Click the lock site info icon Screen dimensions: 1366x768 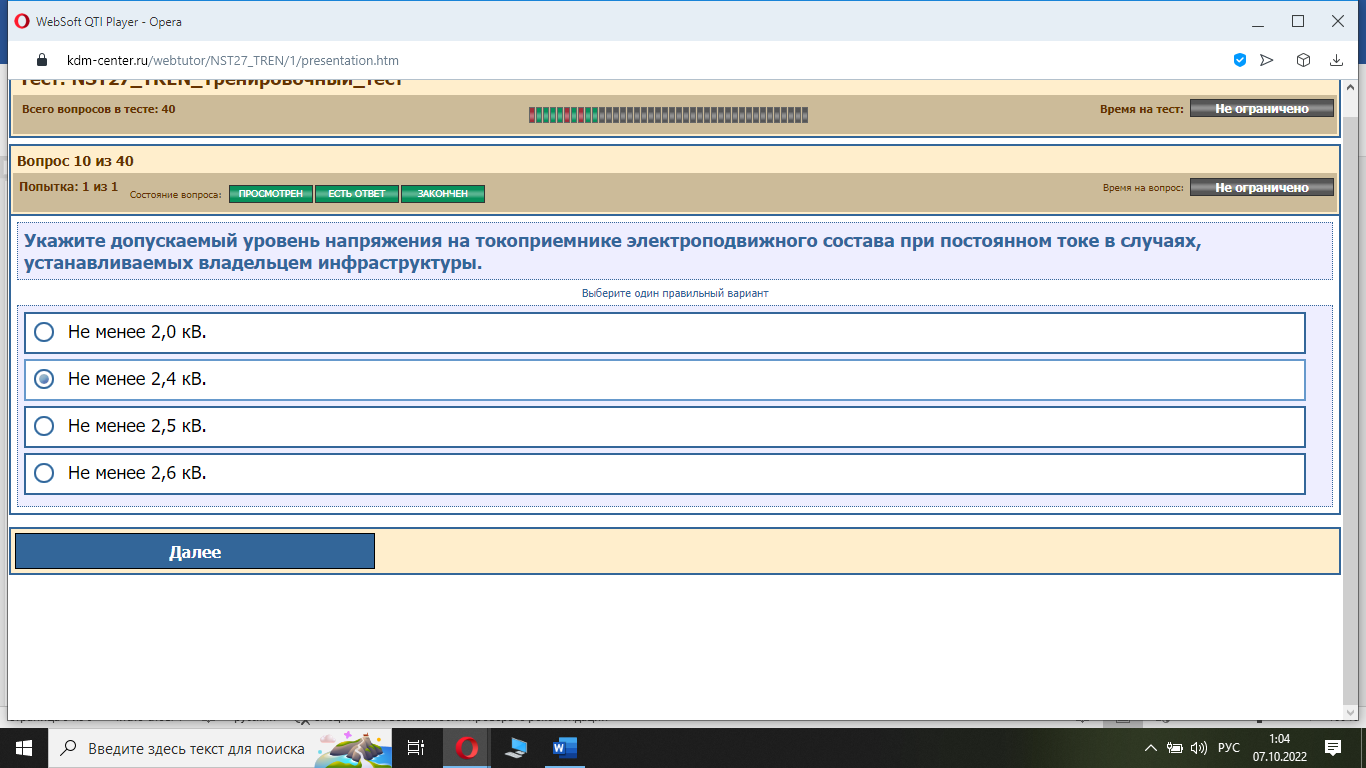42,60
